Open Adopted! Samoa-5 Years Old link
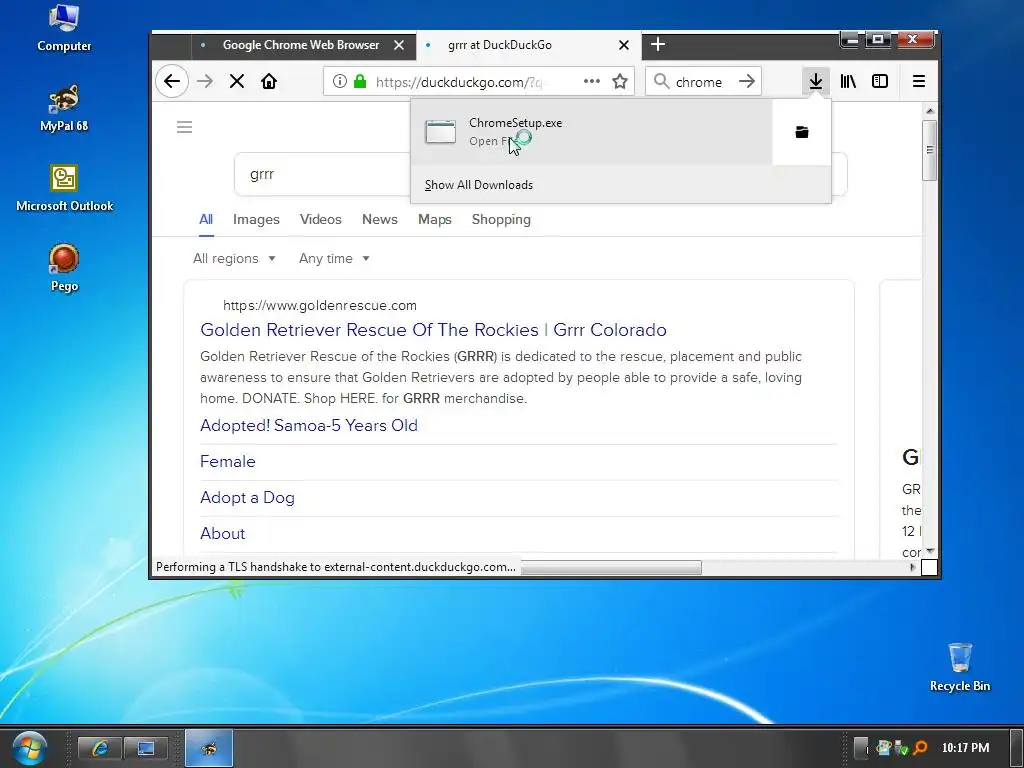1024x768 pixels. 309,426
